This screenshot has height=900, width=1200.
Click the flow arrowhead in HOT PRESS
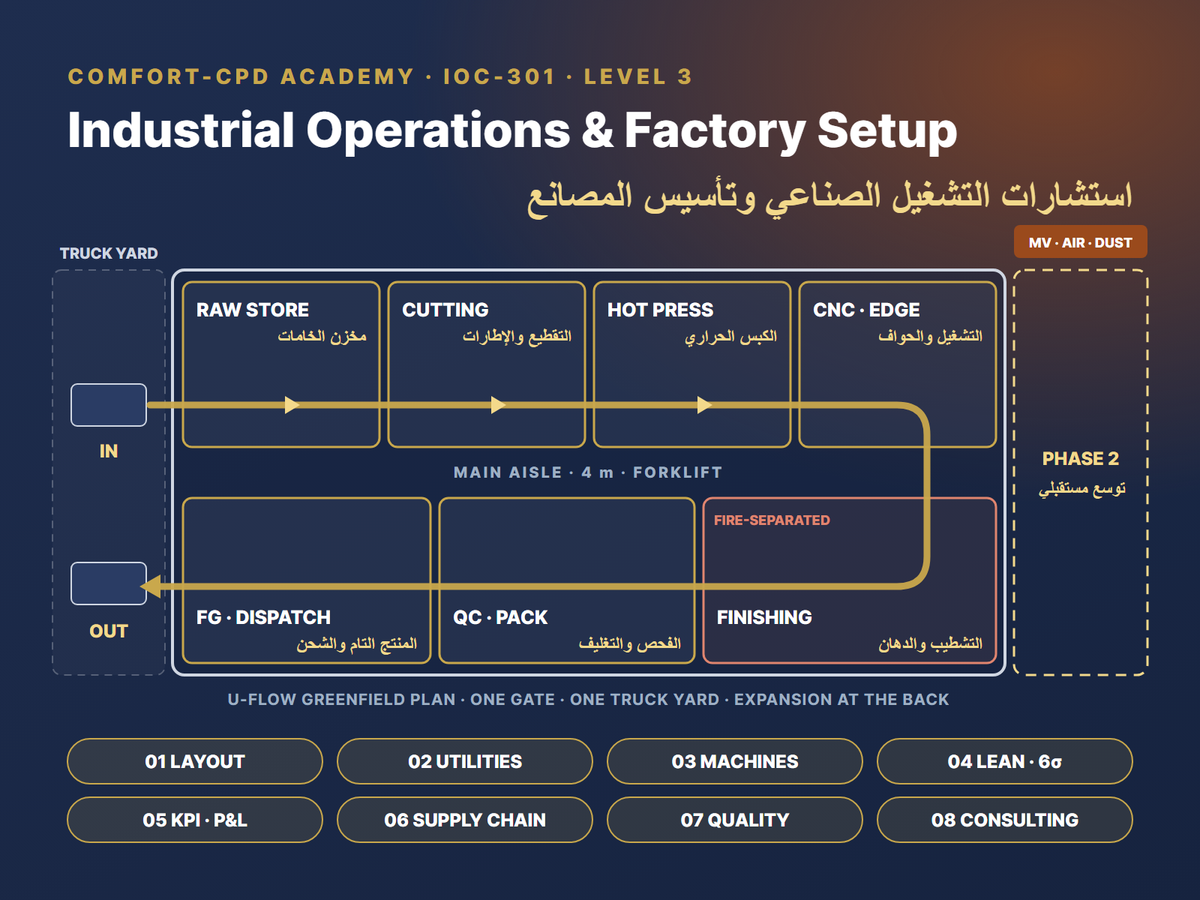(x=704, y=405)
